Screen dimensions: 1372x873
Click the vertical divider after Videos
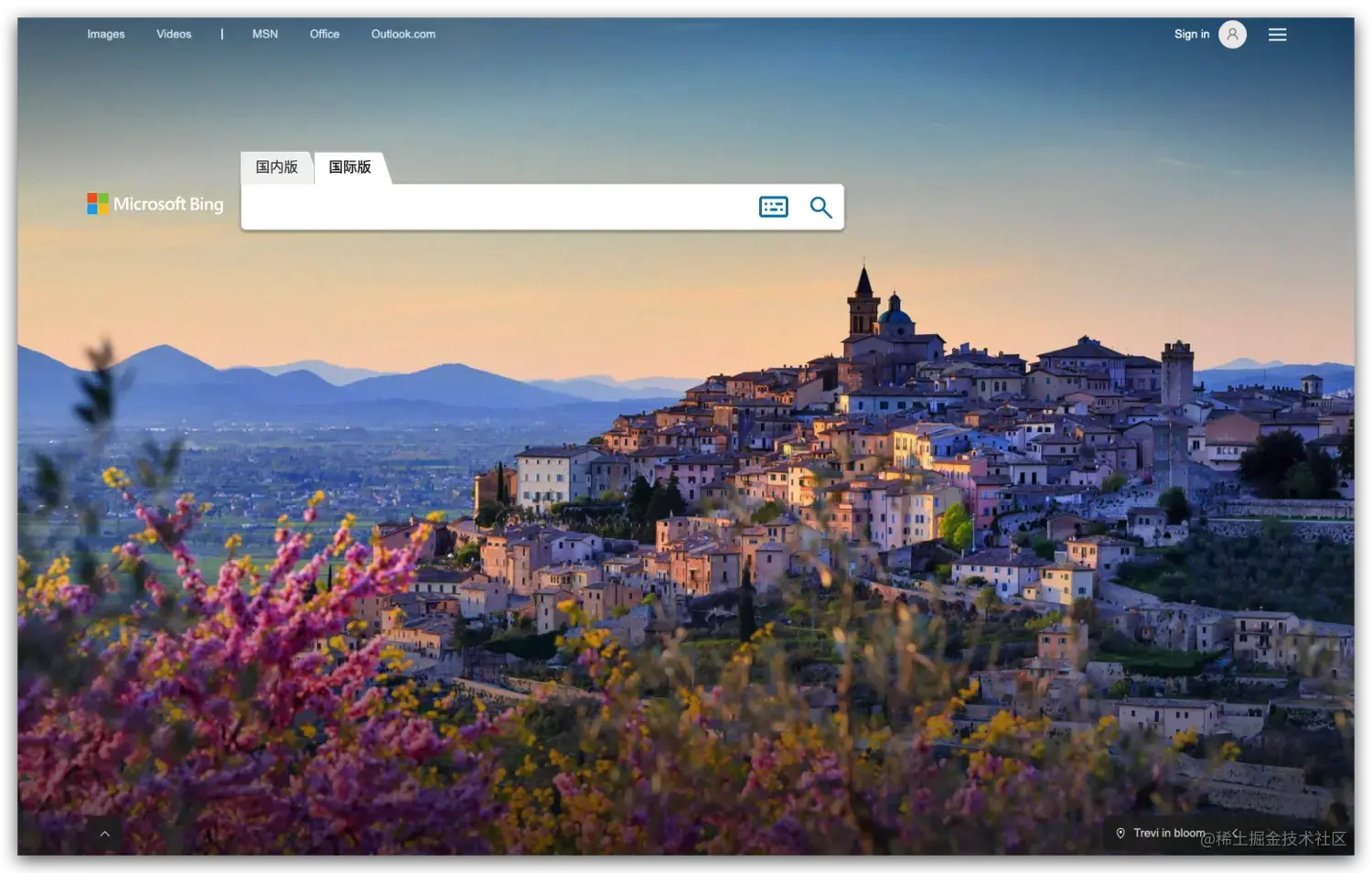coord(221,34)
